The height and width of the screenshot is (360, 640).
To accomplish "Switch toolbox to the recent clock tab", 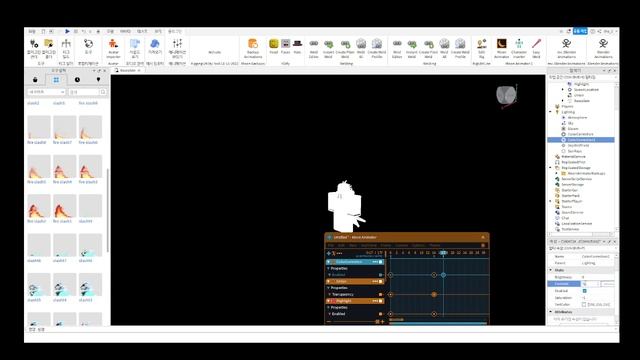I will (77, 80).
